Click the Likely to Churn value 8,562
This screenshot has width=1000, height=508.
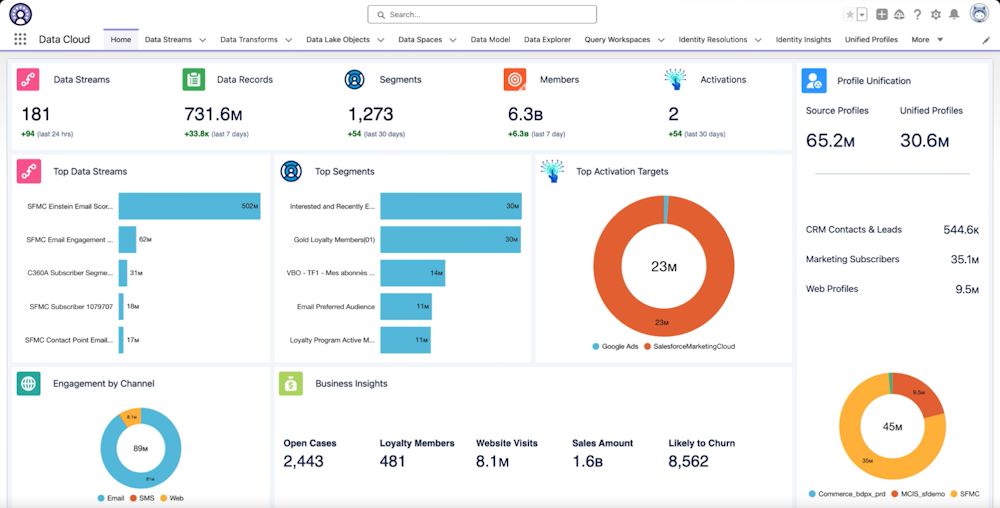(688, 461)
